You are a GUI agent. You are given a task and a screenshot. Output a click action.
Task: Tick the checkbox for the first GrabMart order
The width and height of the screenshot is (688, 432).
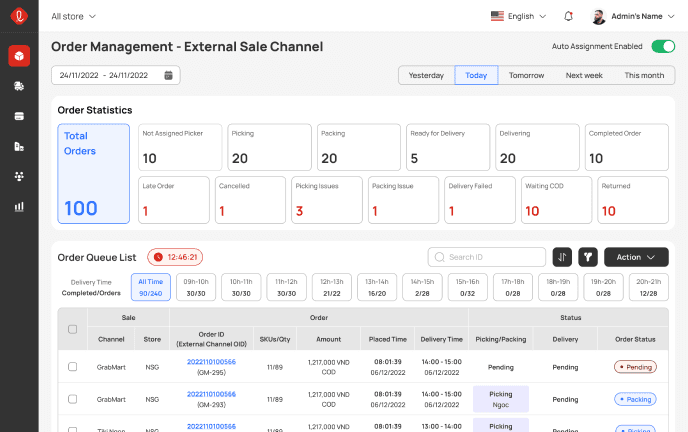coord(72,367)
